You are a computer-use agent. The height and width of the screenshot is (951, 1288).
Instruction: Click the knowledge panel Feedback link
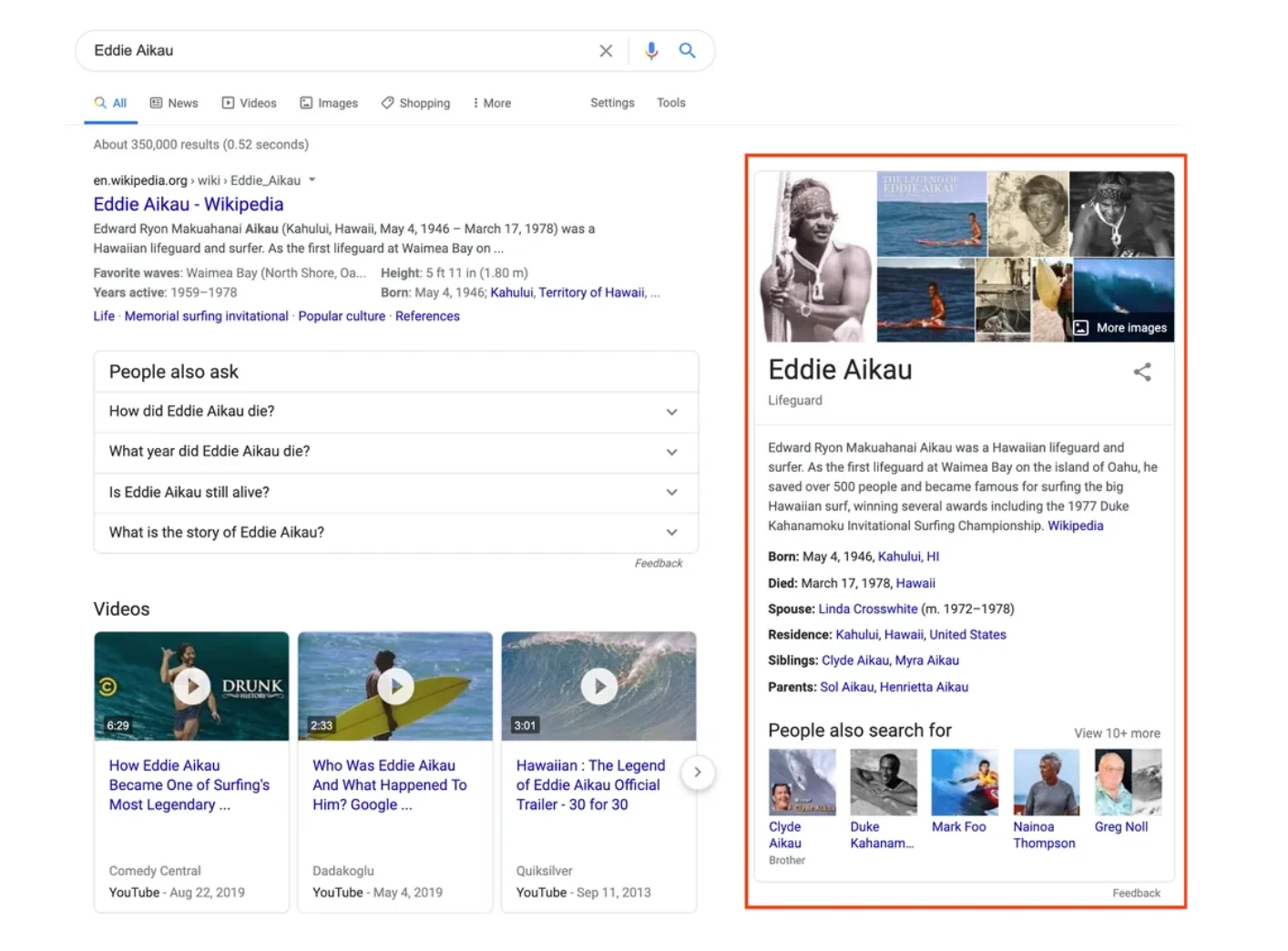tap(1136, 893)
